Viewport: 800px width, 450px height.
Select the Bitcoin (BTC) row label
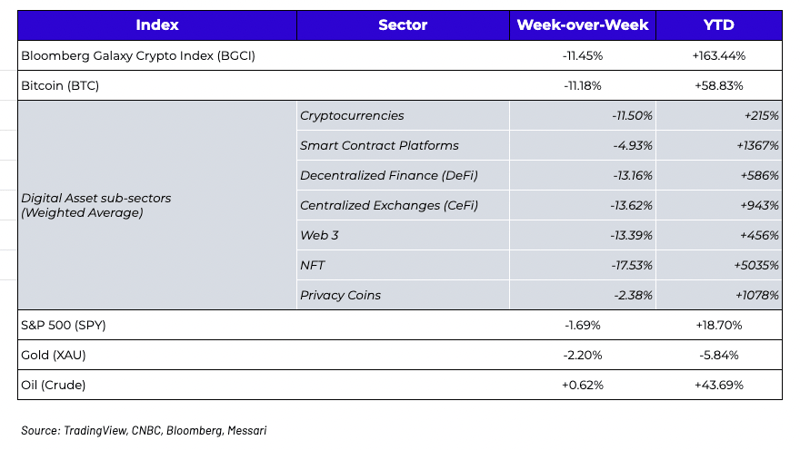coord(60,86)
